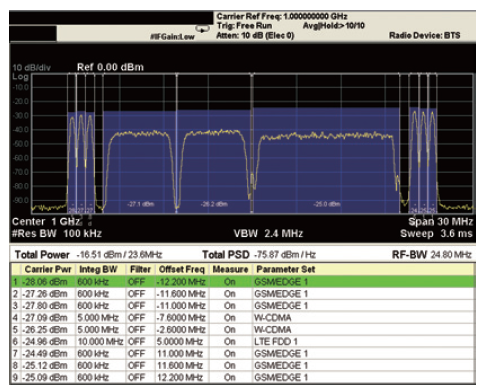The height and width of the screenshot is (391, 485).
Task: Click the Span 30 MHz readout
Action: (440, 222)
